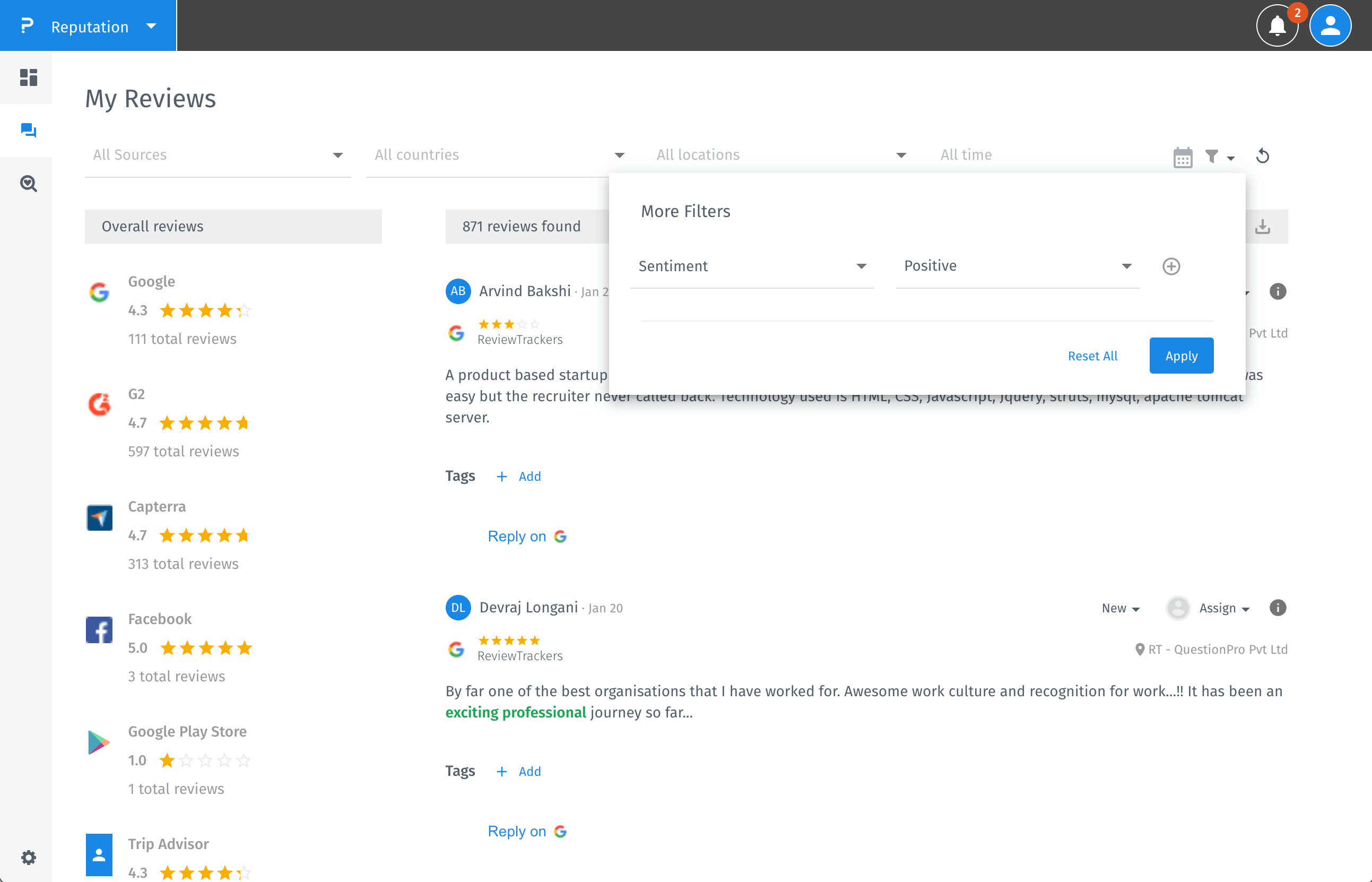Open the notifications bell icon
Screen dimensions: 1372x882
(1277, 26)
